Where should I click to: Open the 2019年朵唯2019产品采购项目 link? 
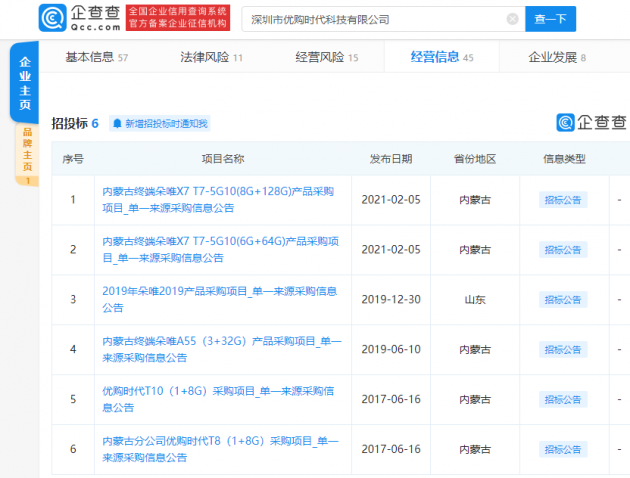(219, 299)
